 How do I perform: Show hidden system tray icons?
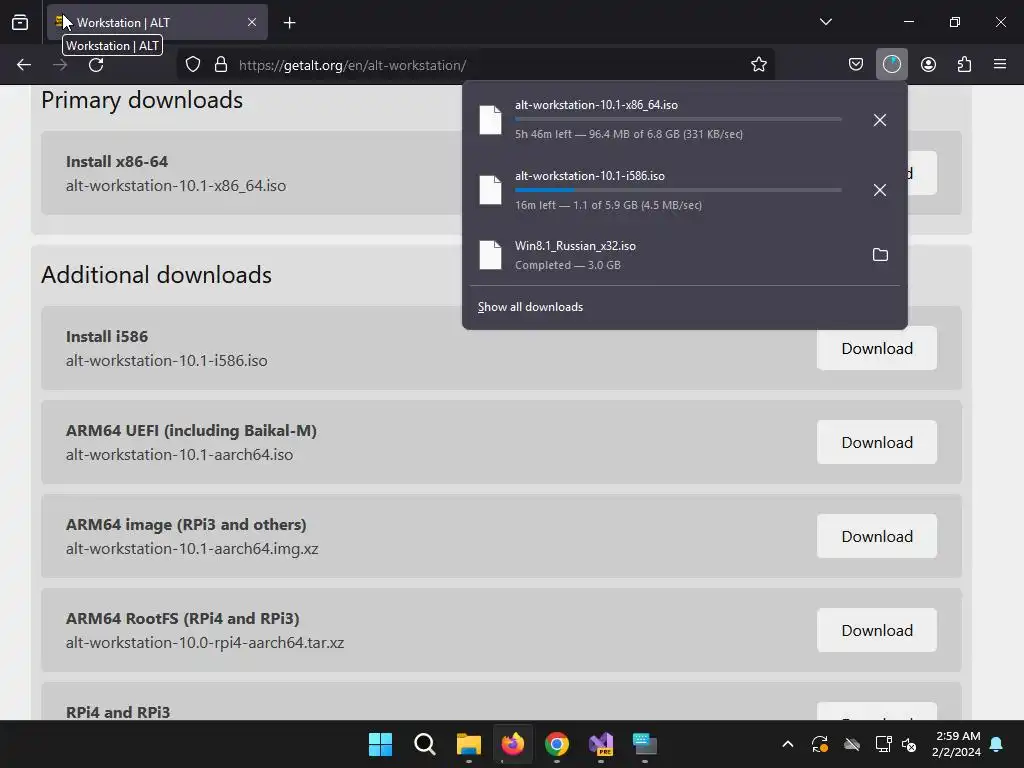point(788,744)
